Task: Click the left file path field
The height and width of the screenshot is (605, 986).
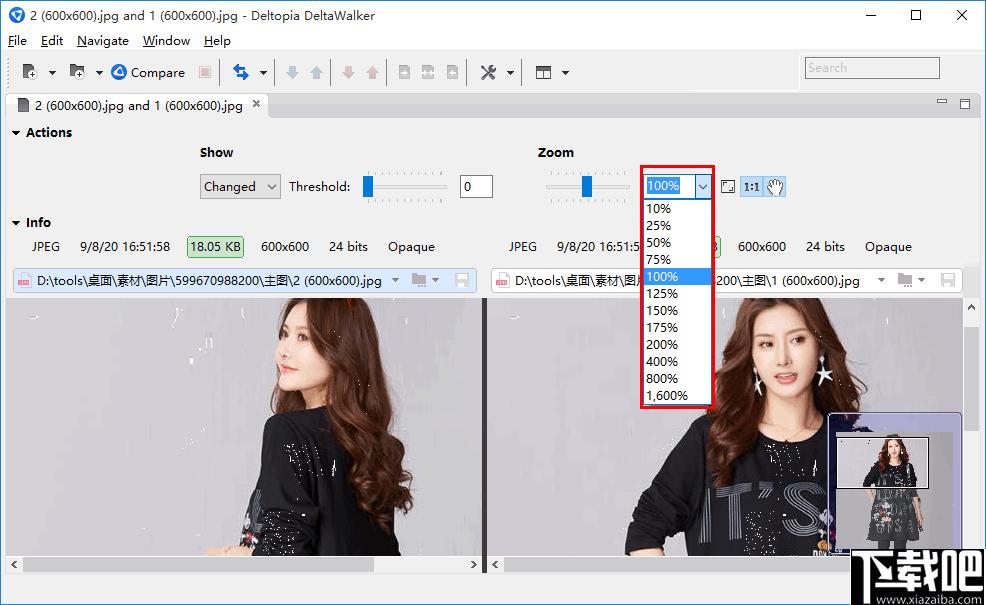Action: pyautogui.click(x=209, y=280)
